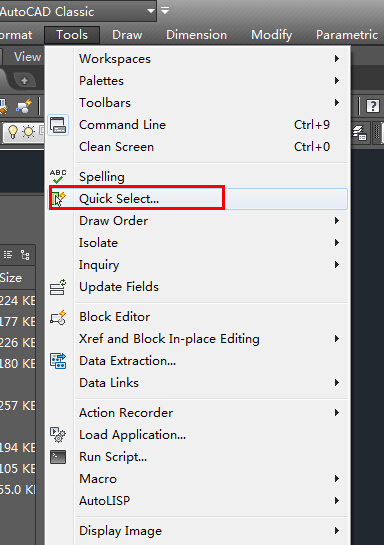Toggle the layer sun freeze icon
The height and width of the screenshot is (545, 384).
[28, 132]
